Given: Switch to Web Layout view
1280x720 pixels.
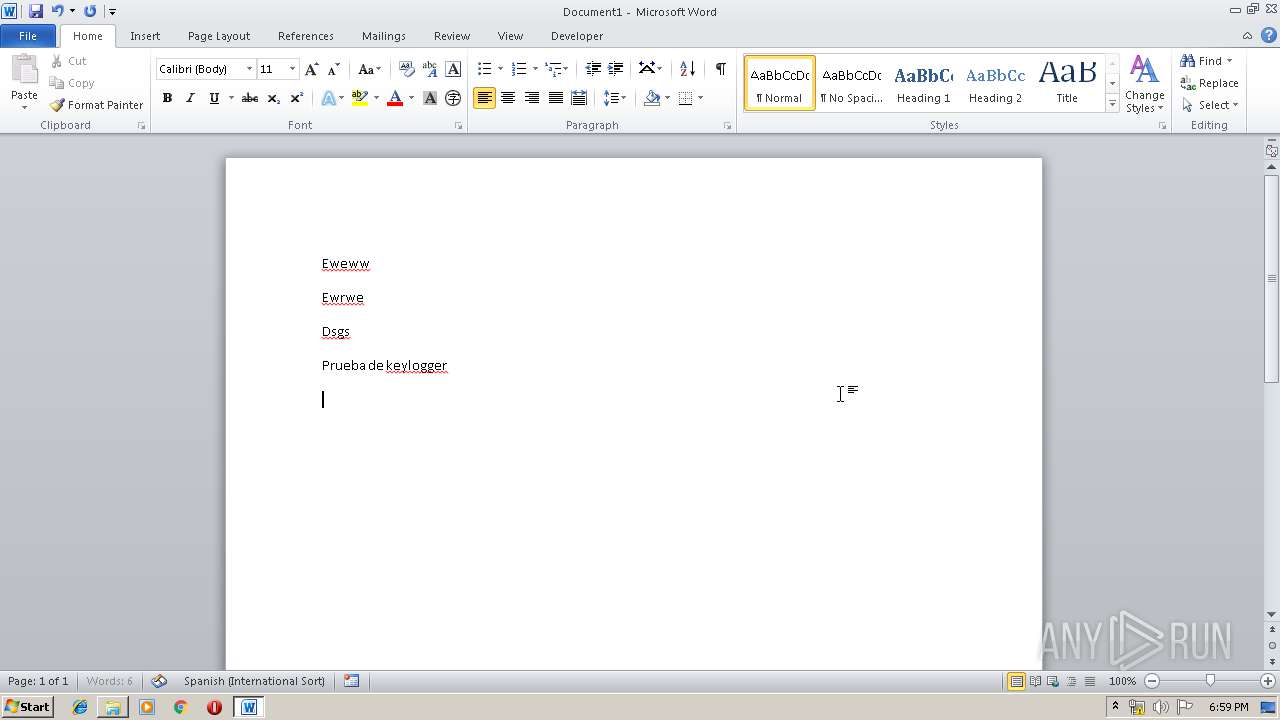Looking at the screenshot, I should click(1053, 681).
